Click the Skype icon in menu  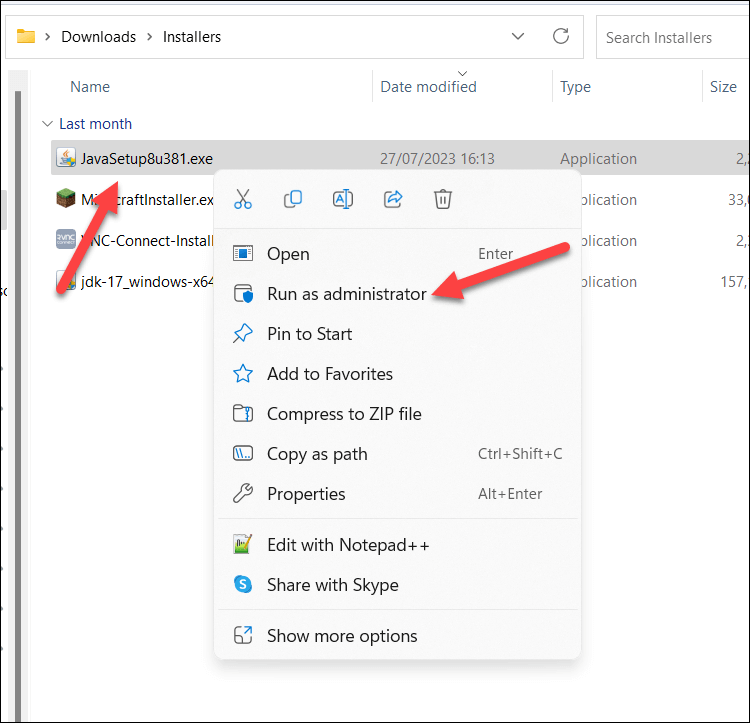(x=243, y=584)
